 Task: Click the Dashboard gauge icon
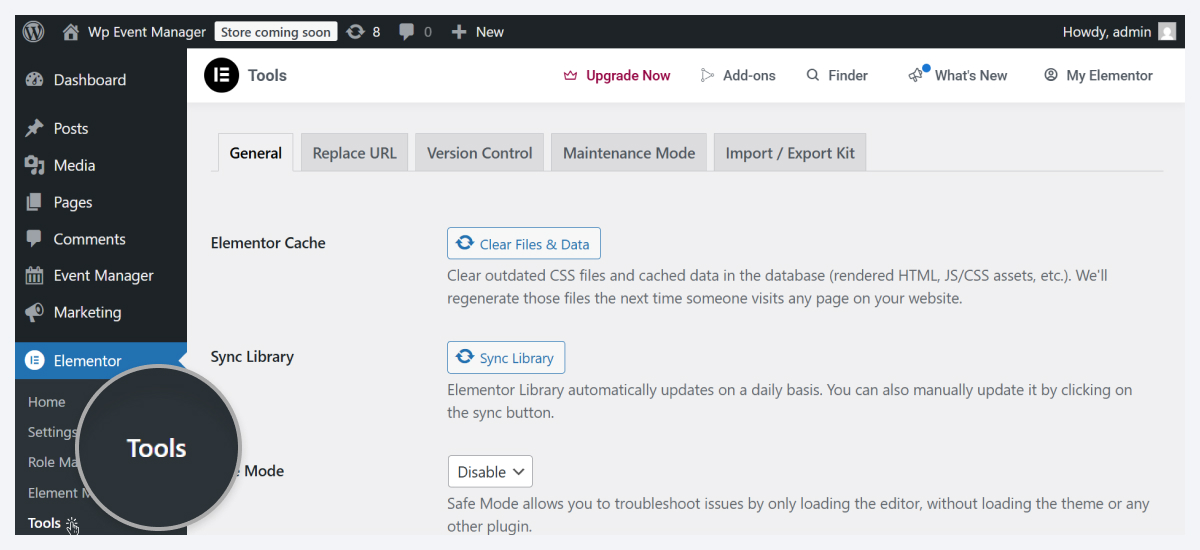pyautogui.click(x=35, y=80)
